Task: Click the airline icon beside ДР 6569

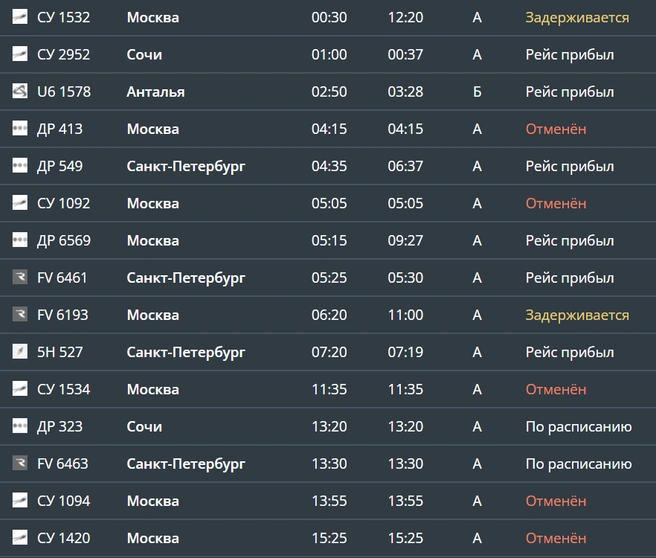Action: point(20,240)
